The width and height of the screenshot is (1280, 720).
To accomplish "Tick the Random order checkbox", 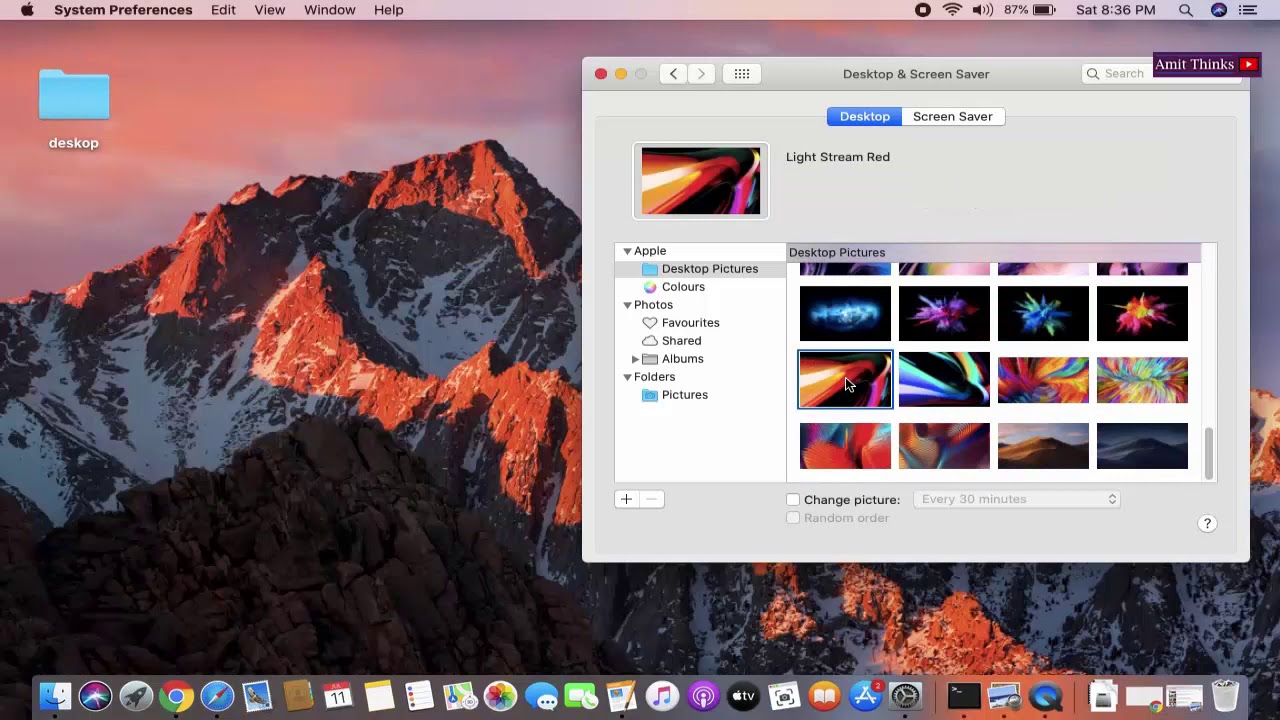I will (793, 518).
